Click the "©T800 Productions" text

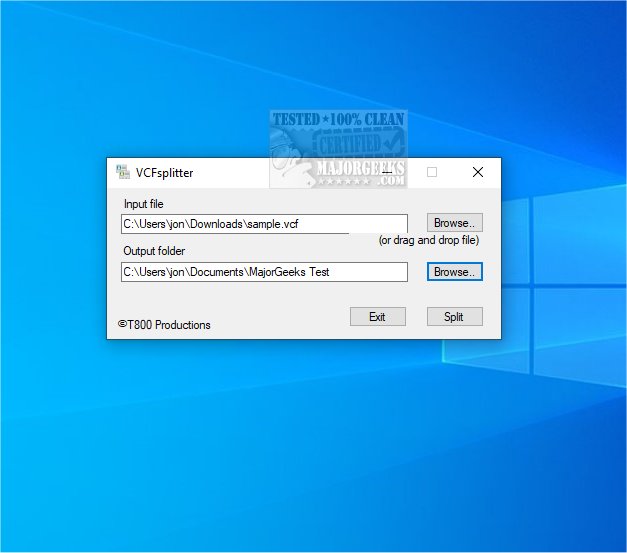[164, 325]
